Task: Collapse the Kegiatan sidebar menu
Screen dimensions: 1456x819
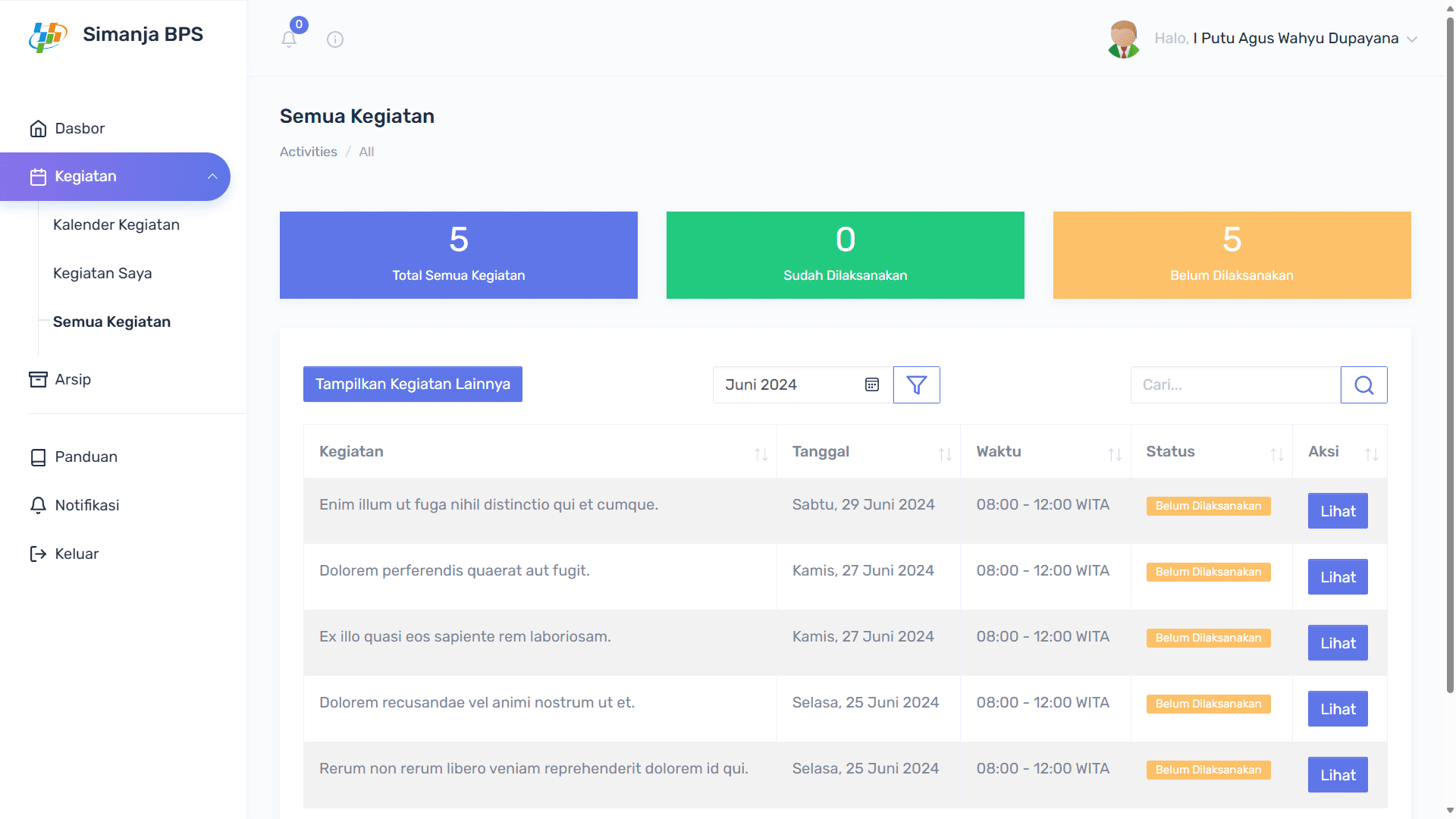Action: 212,177
